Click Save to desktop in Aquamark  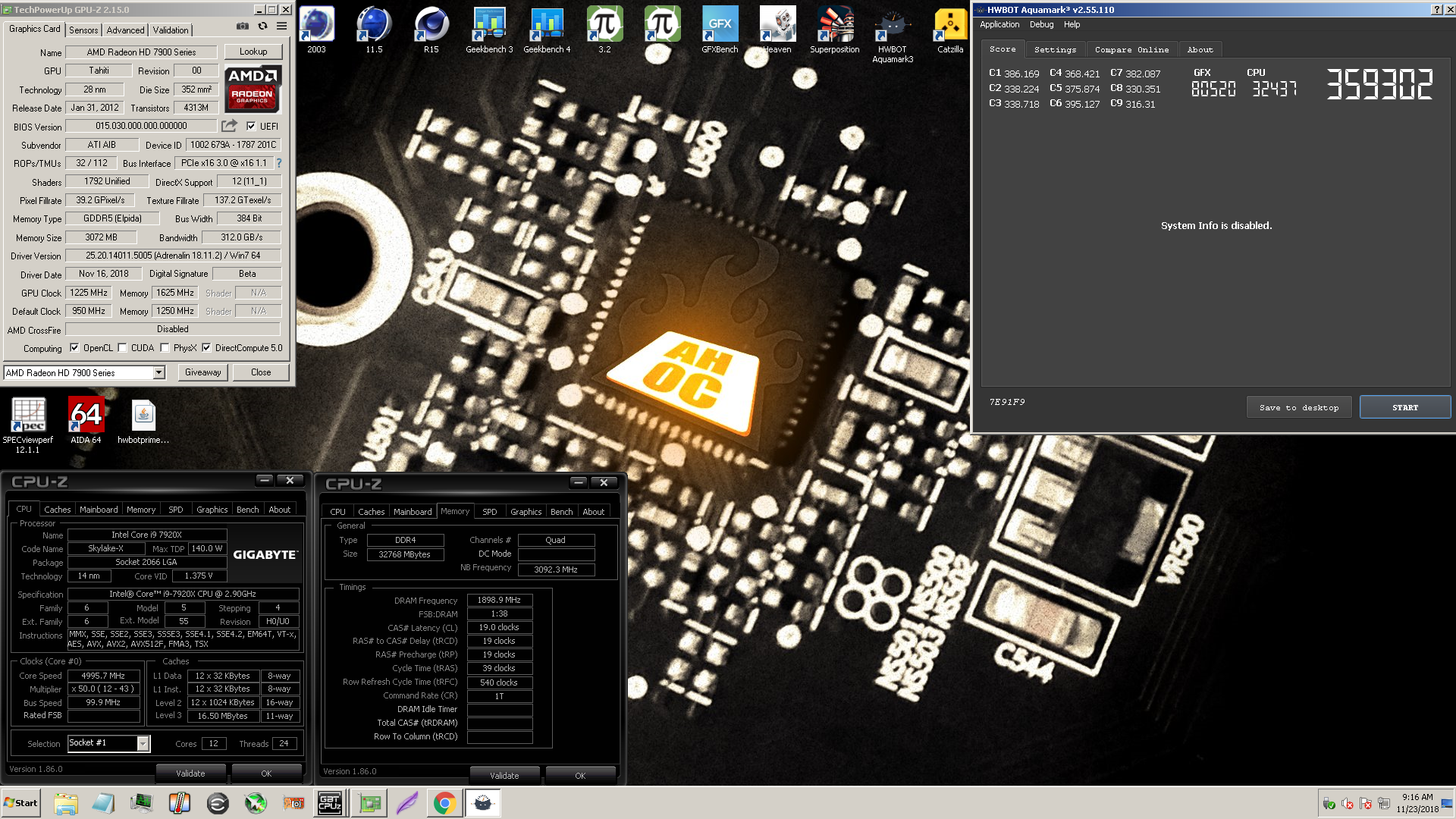click(x=1299, y=407)
